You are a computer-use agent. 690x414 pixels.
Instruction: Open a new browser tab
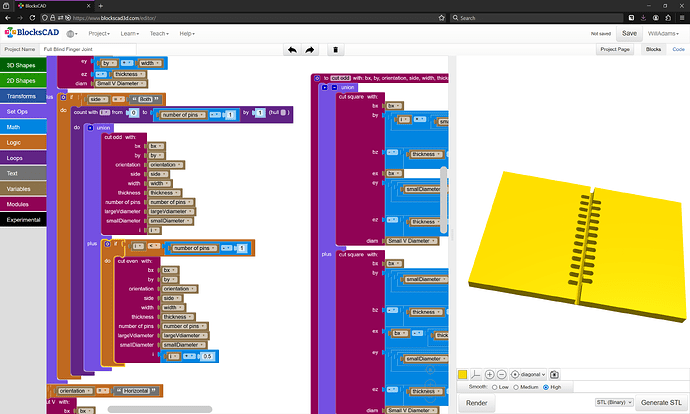click(x=100, y=6)
